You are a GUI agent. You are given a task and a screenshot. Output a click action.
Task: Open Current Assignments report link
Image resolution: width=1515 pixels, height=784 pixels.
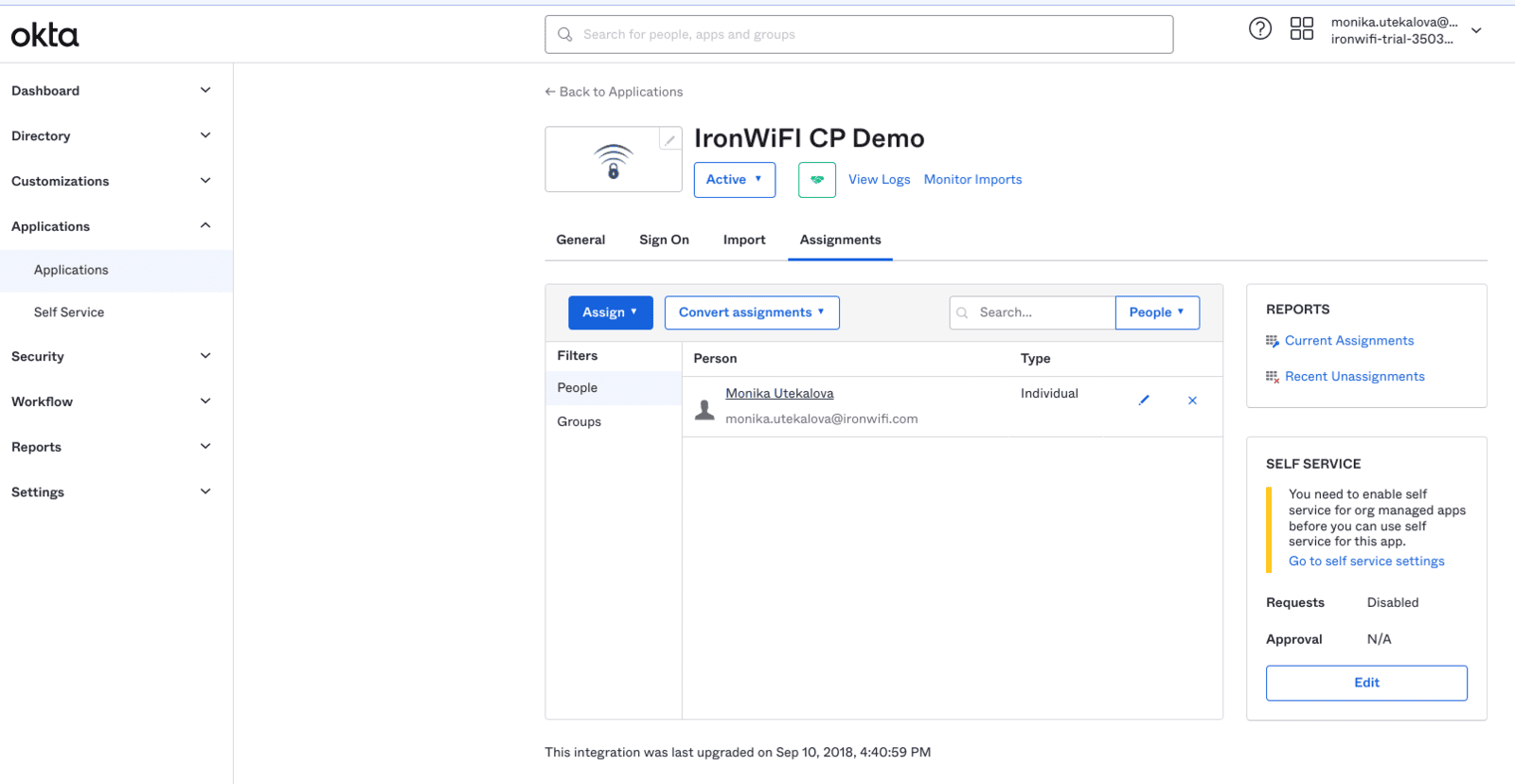[1349, 341]
